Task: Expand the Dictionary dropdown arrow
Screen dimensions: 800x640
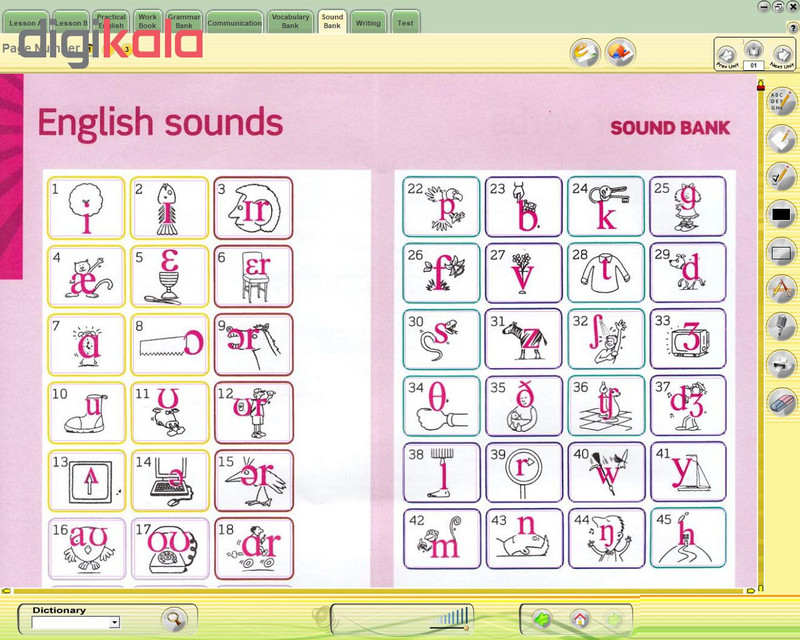Action: tap(115, 622)
